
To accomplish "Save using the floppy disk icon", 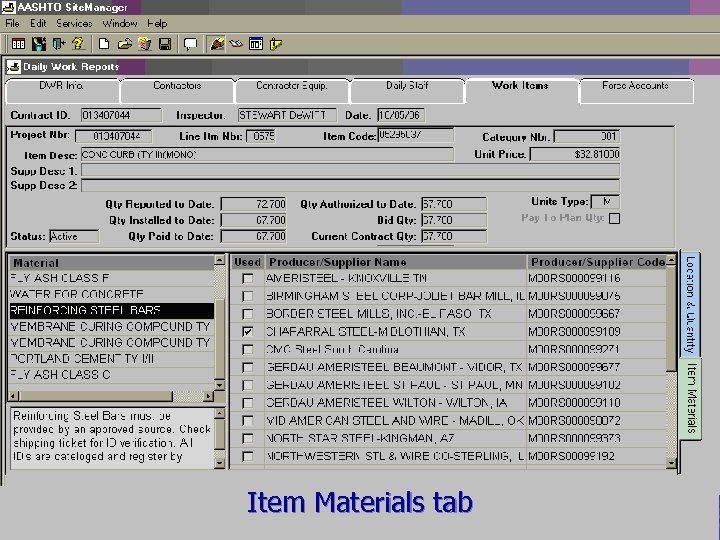I will pyautogui.click(x=164, y=44).
